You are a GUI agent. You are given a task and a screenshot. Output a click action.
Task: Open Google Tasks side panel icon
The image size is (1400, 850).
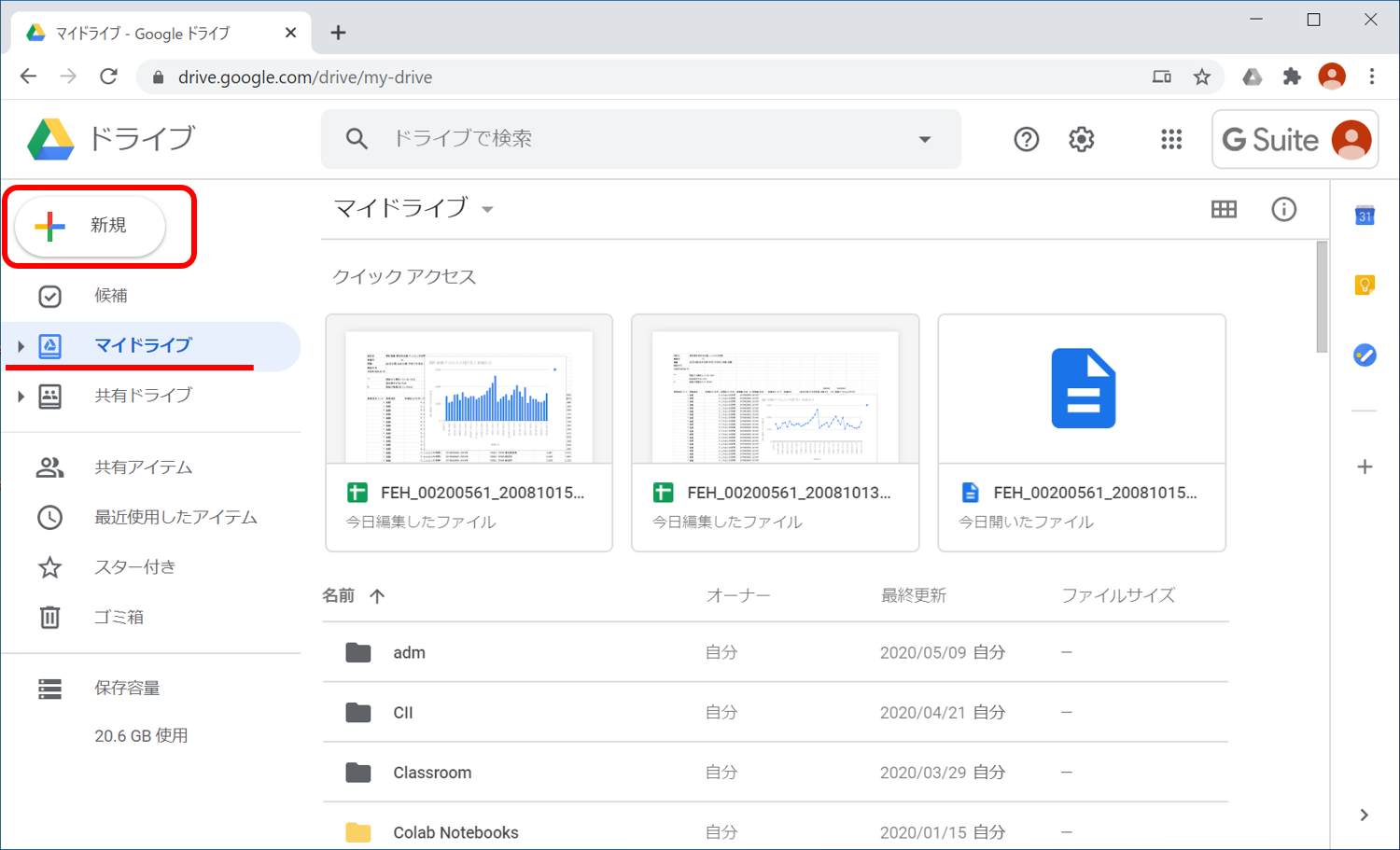coord(1365,355)
